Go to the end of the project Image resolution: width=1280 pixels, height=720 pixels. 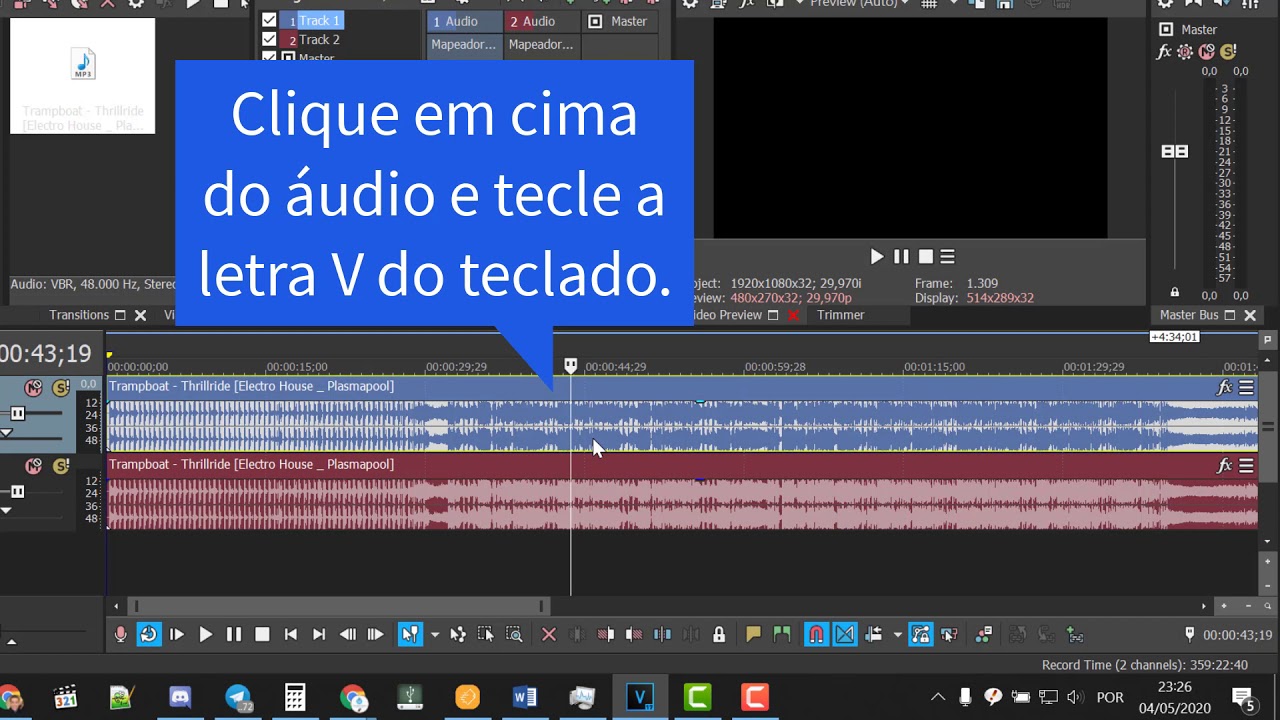coord(319,634)
